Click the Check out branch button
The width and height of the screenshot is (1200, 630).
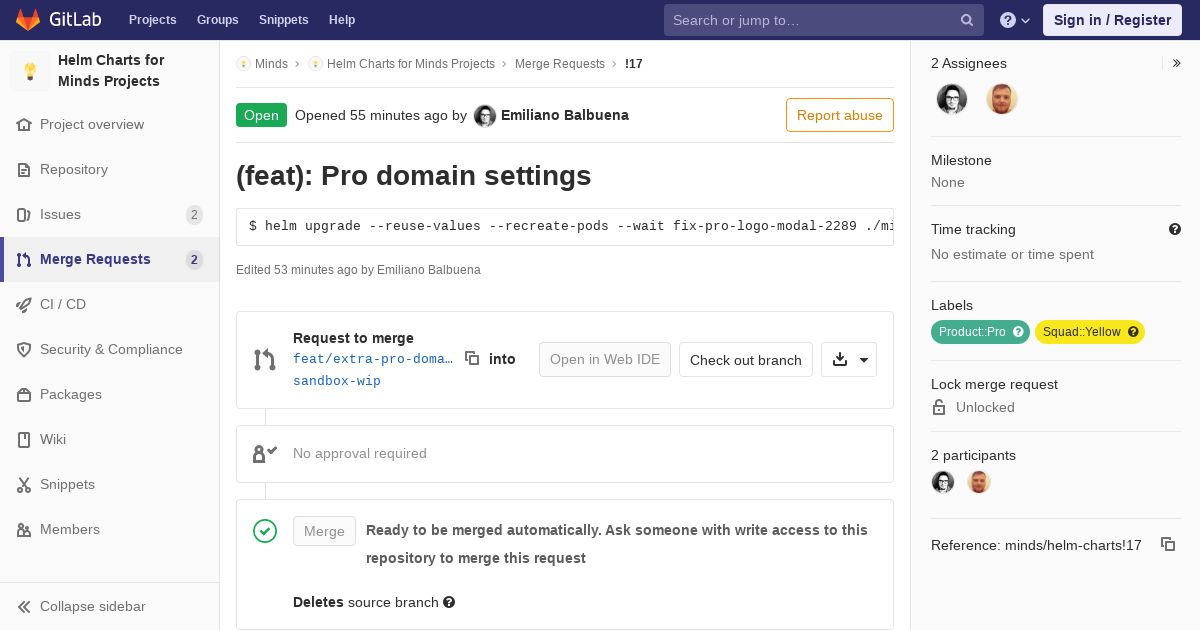pyautogui.click(x=746, y=360)
